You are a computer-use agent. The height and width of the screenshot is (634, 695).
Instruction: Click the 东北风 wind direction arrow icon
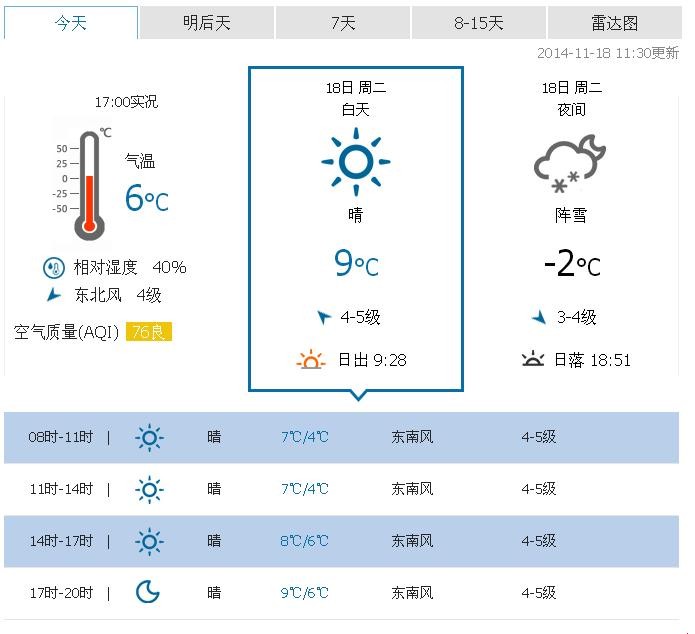(53, 295)
